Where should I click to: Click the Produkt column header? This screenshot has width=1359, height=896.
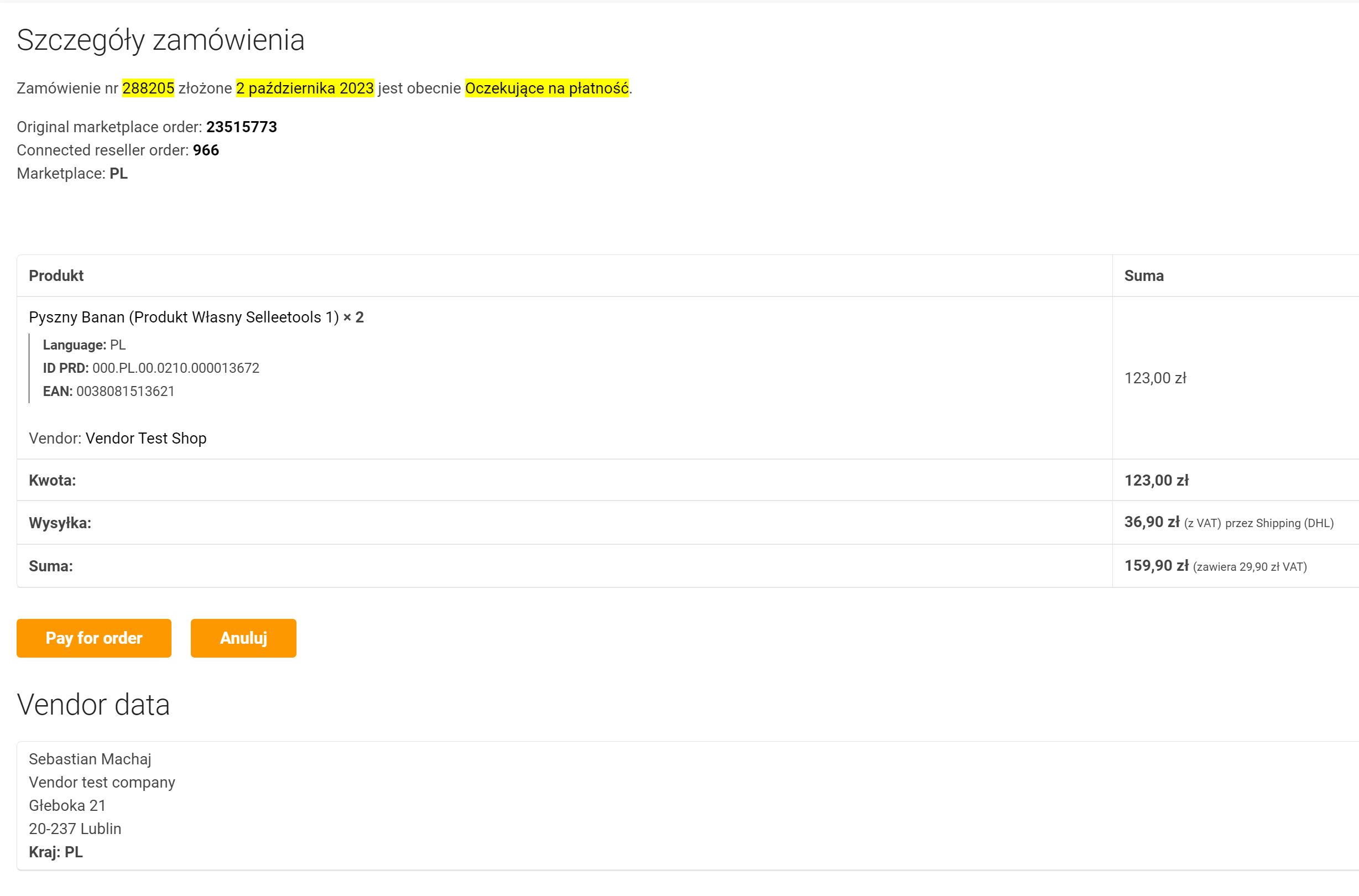(x=56, y=275)
